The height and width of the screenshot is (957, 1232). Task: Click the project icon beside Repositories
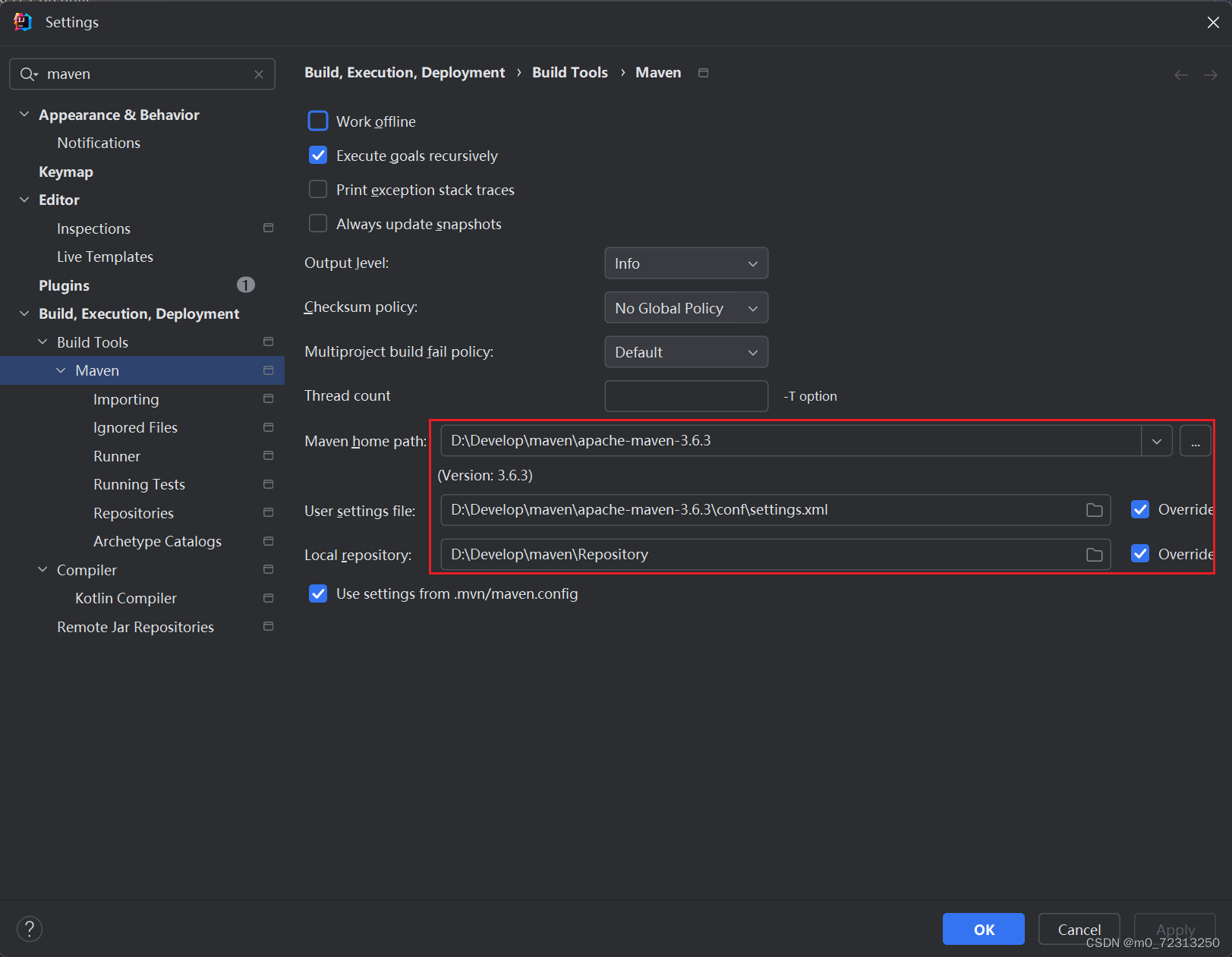[x=268, y=512]
